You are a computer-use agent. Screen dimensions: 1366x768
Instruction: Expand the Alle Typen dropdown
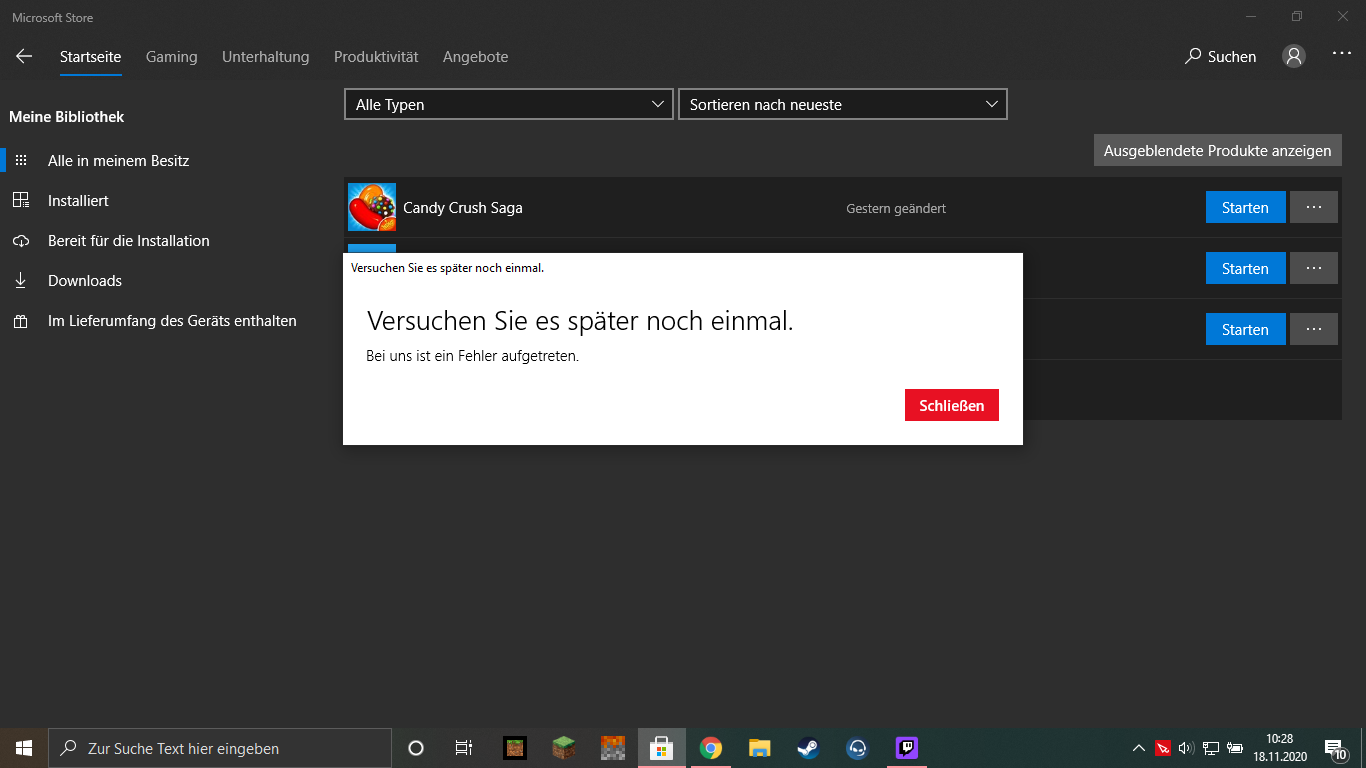click(x=509, y=104)
